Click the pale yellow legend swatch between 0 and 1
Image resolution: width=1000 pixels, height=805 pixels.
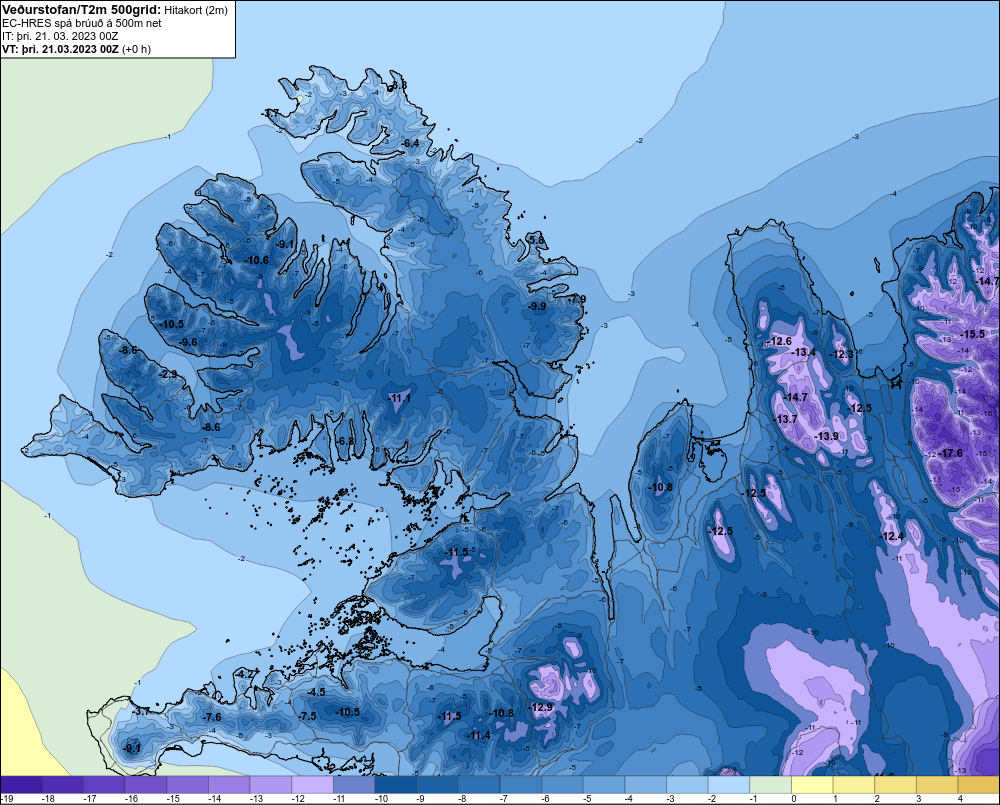click(x=812, y=785)
